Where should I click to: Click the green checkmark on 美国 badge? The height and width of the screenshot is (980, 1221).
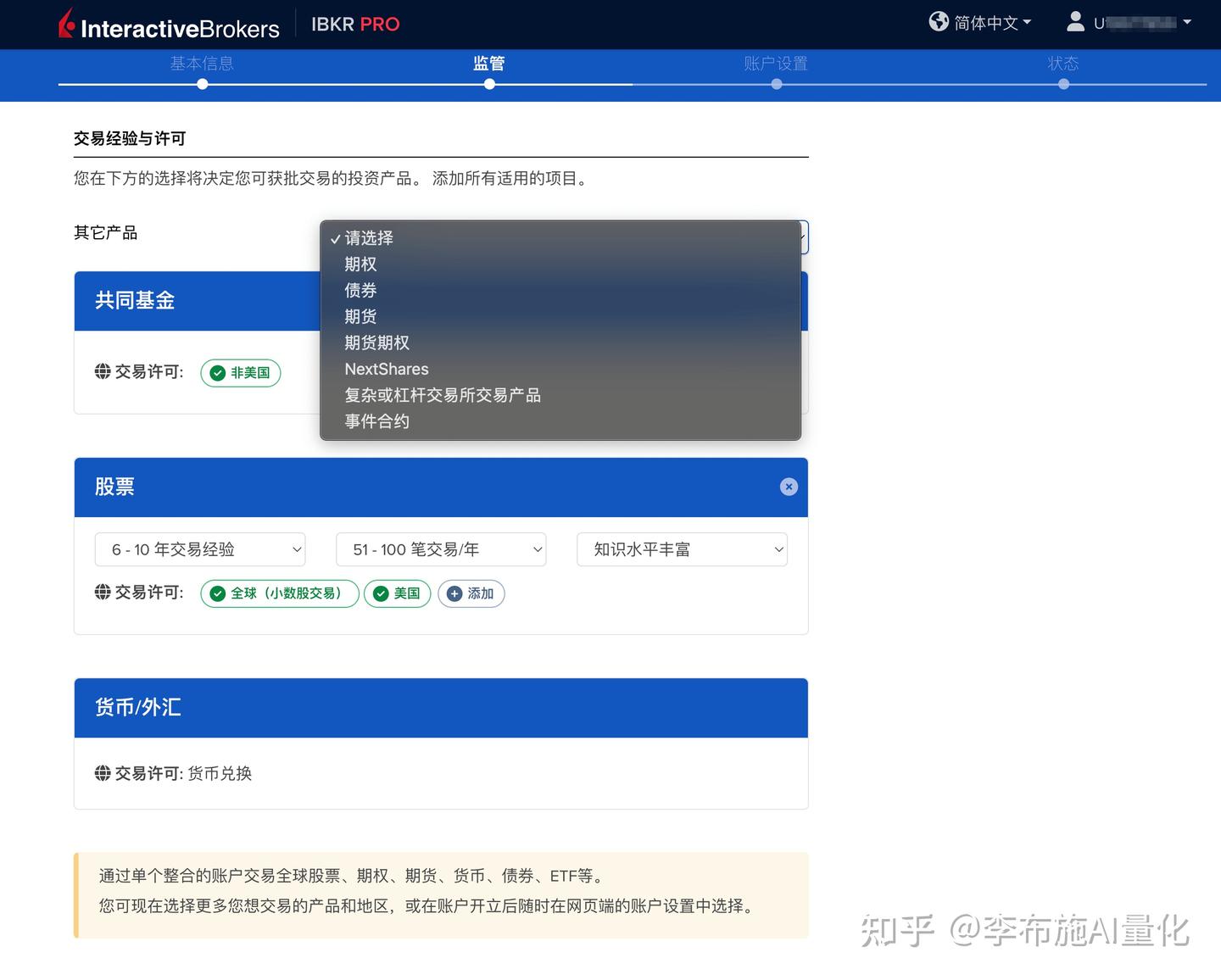click(382, 593)
